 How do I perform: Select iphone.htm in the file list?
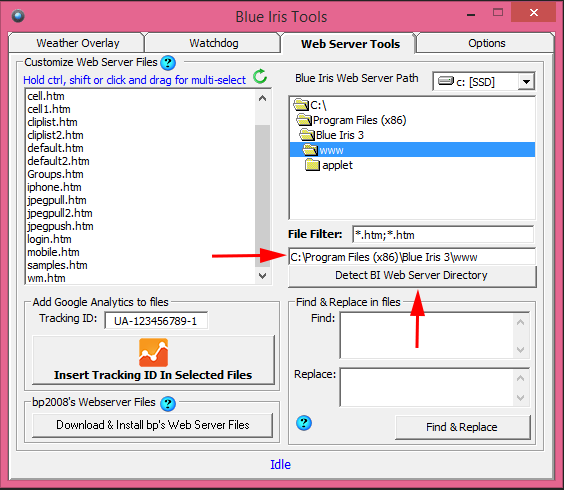pos(54,187)
